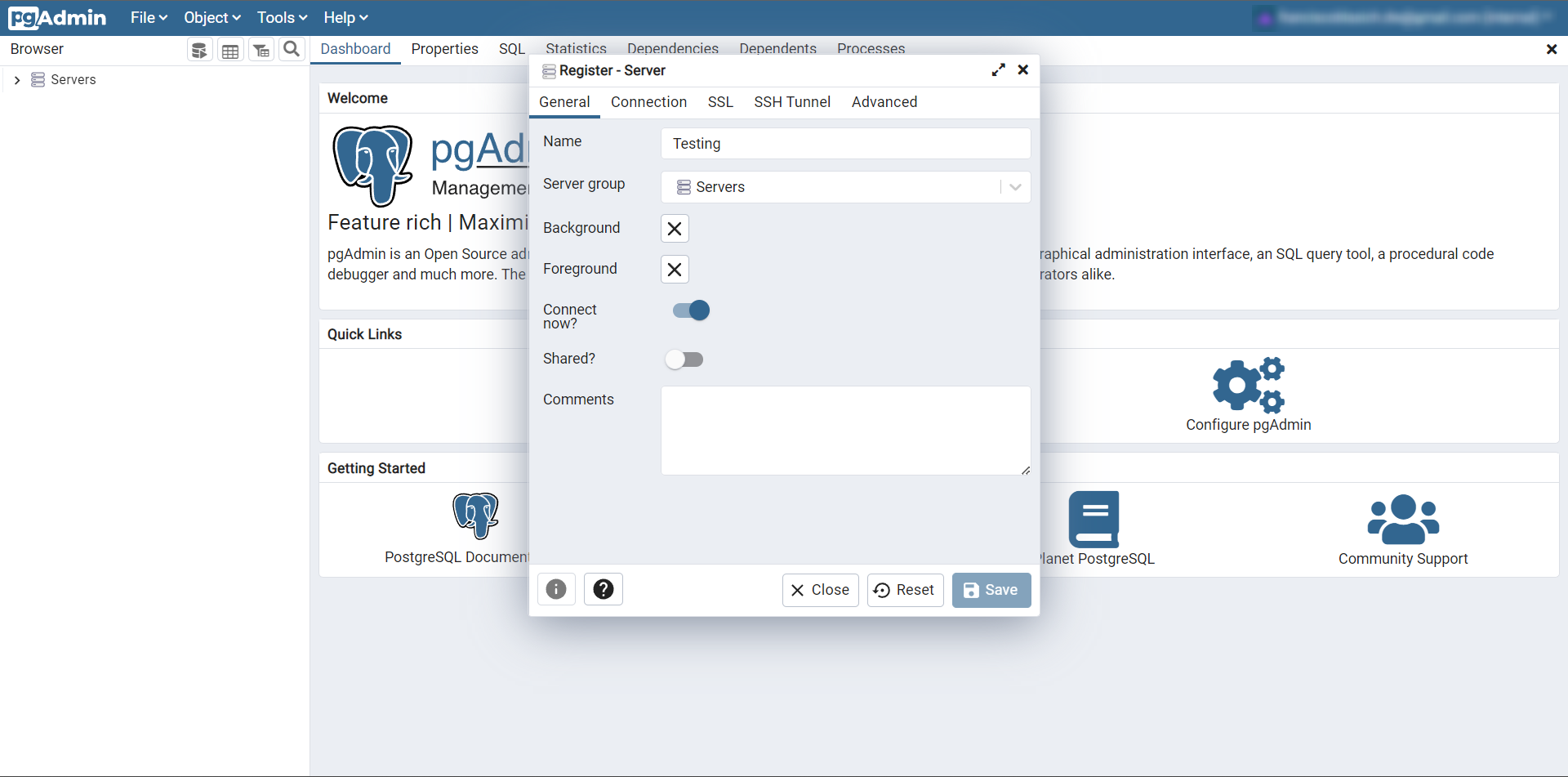The width and height of the screenshot is (1568, 777).
Task: Open the Planet PostgreSQL book icon
Action: tap(1094, 519)
